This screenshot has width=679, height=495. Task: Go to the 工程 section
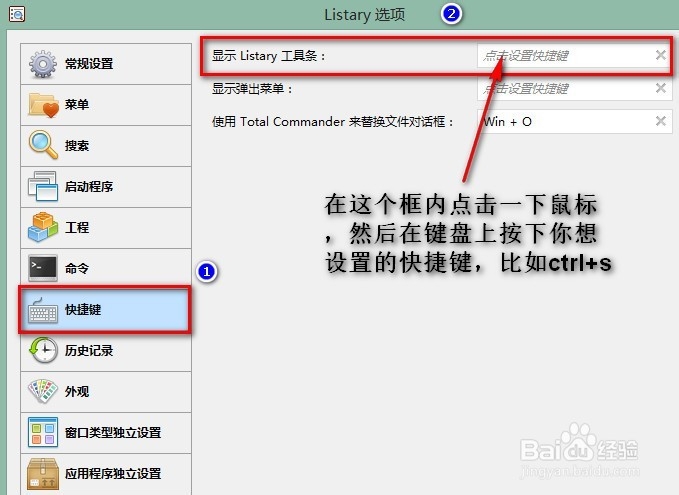click(x=106, y=228)
